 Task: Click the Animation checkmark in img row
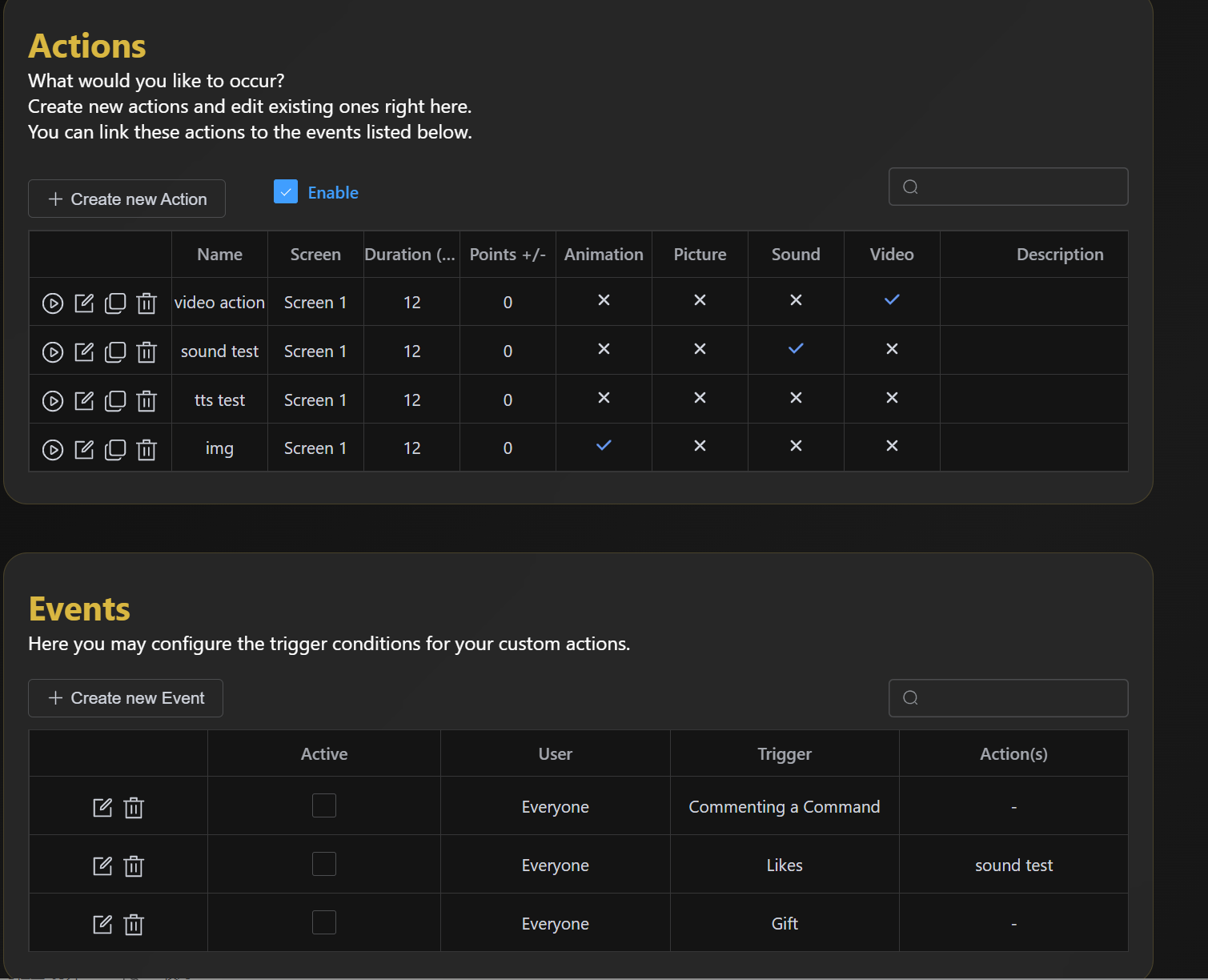604,445
